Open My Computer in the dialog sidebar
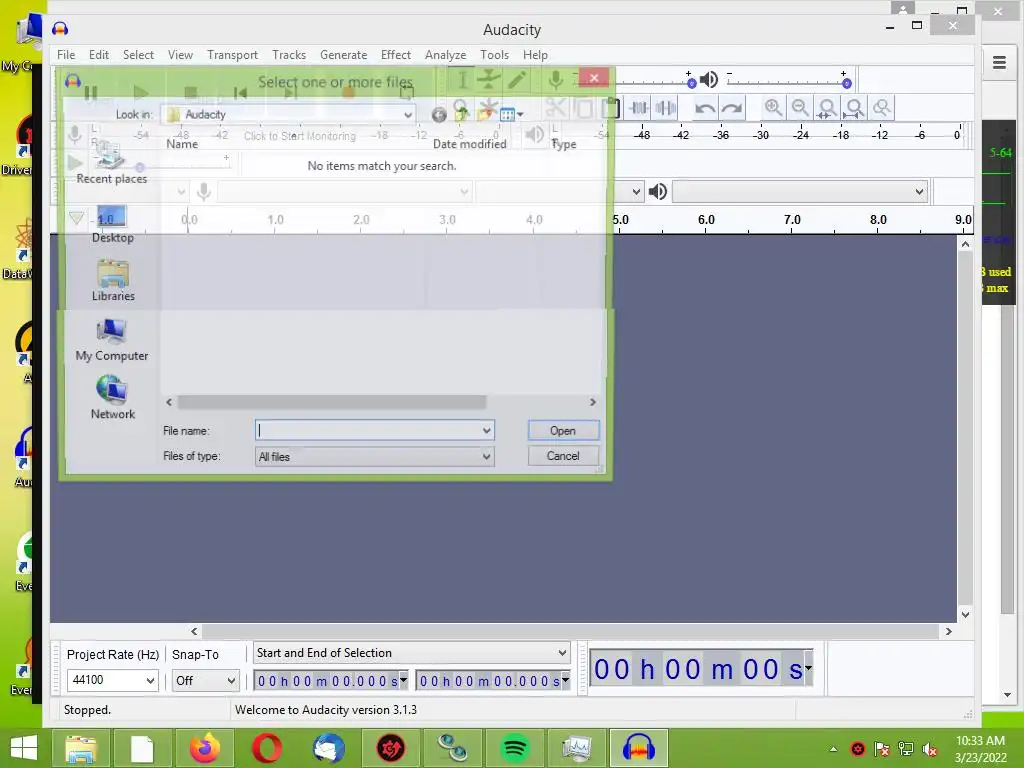The height and width of the screenshot is (768, 1024). click(112, 340)
